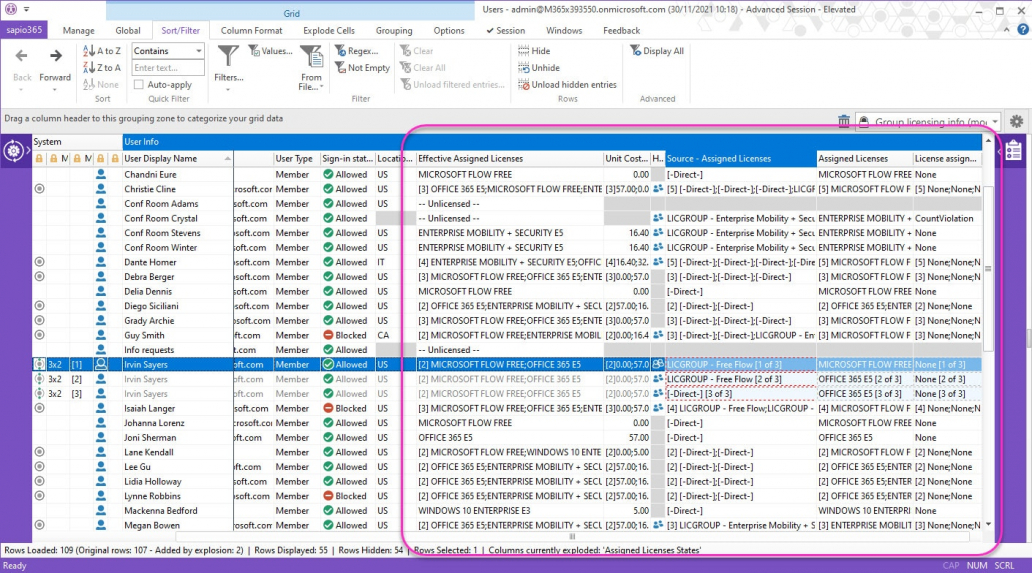The height and width of the screenshot is (573, 1032).
Task: Expand the right side panel chevron
Action: (x=1000, y=151)
